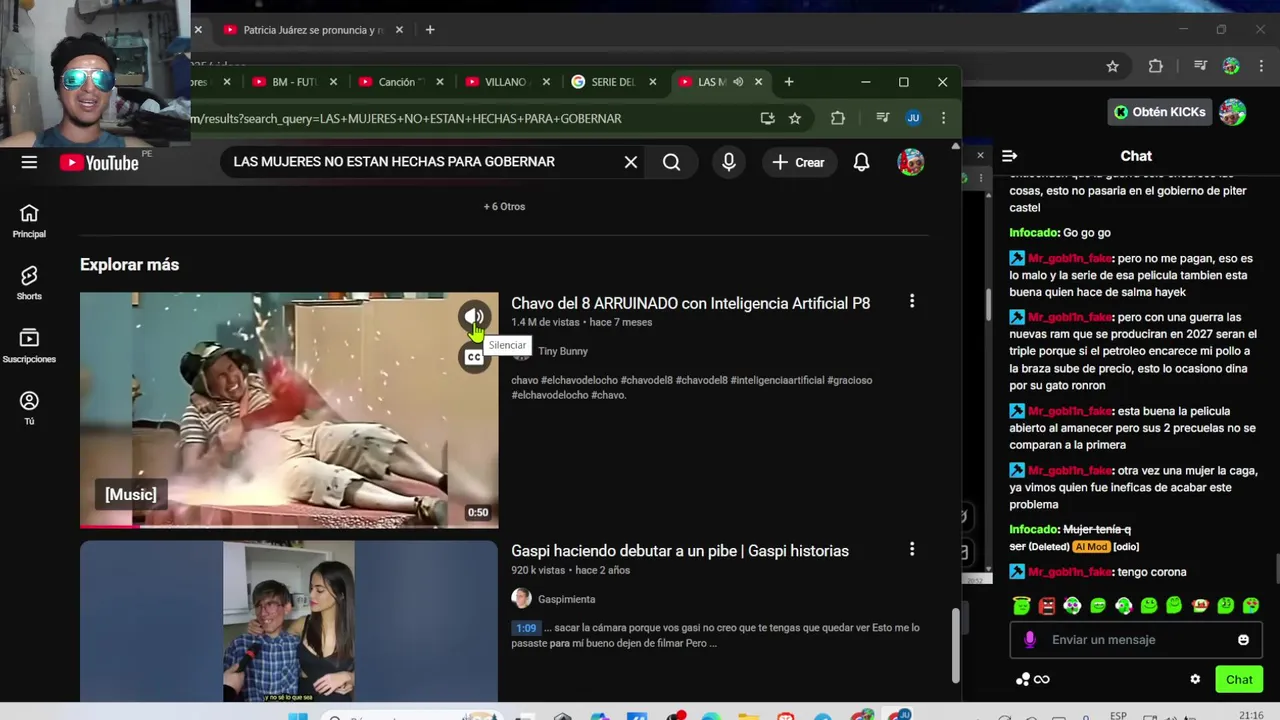Collapse the Kick chat panel with the arrow icon

click(x=1009, y=156)
